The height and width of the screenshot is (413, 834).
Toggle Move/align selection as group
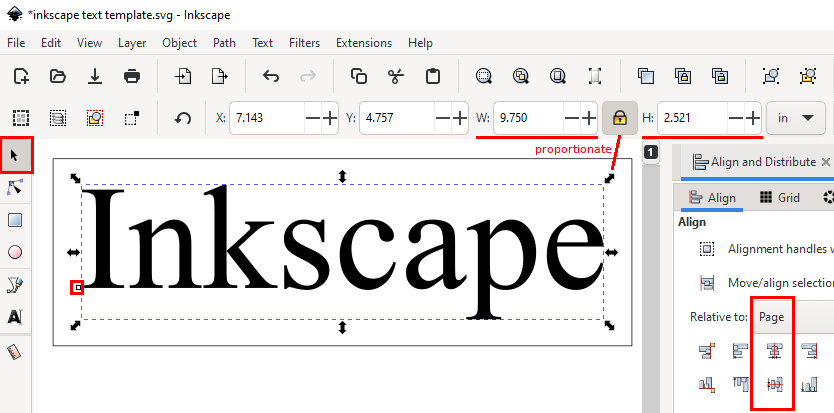point(707,283)
